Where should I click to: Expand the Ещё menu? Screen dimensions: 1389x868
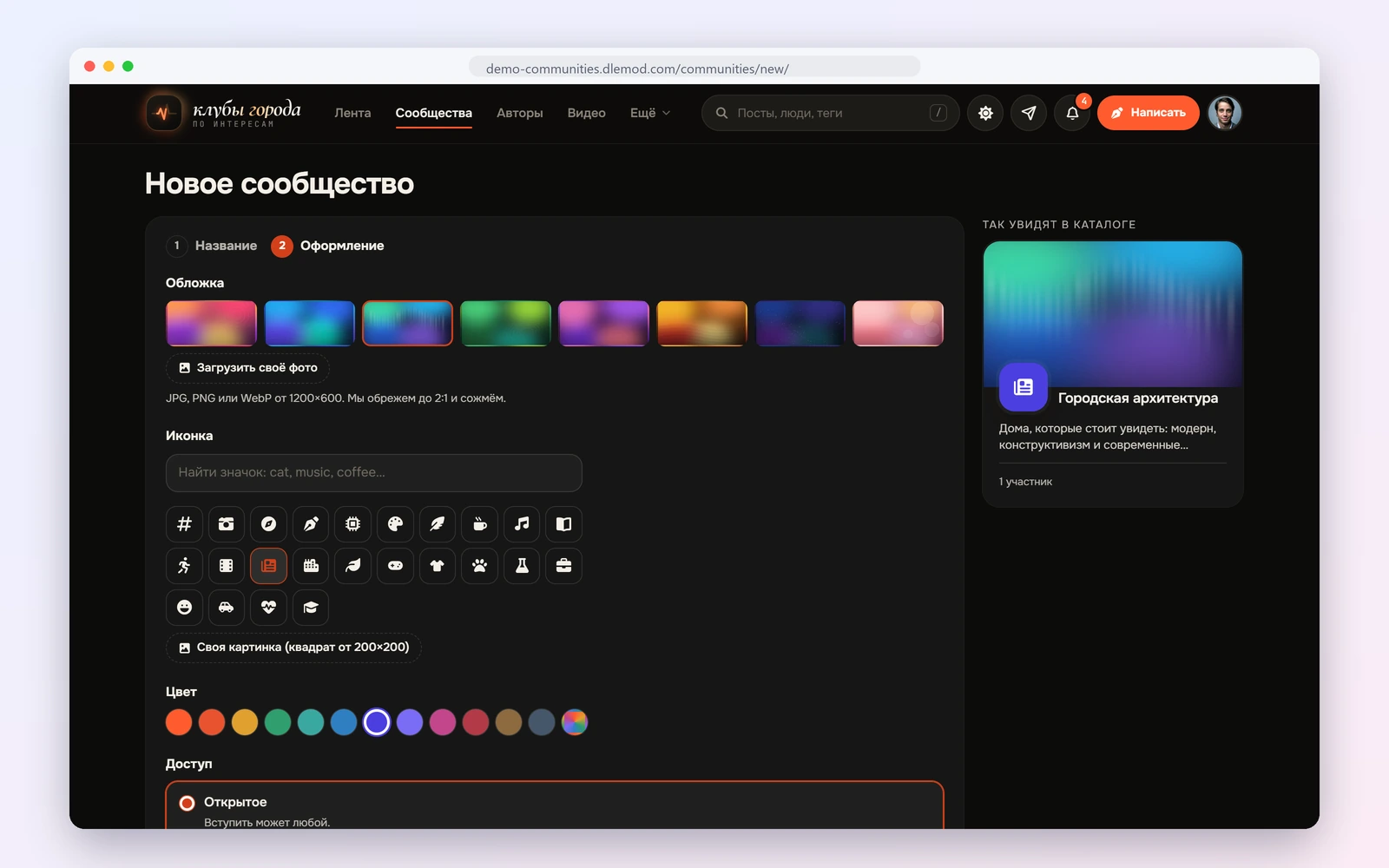[x=650, y=113]
